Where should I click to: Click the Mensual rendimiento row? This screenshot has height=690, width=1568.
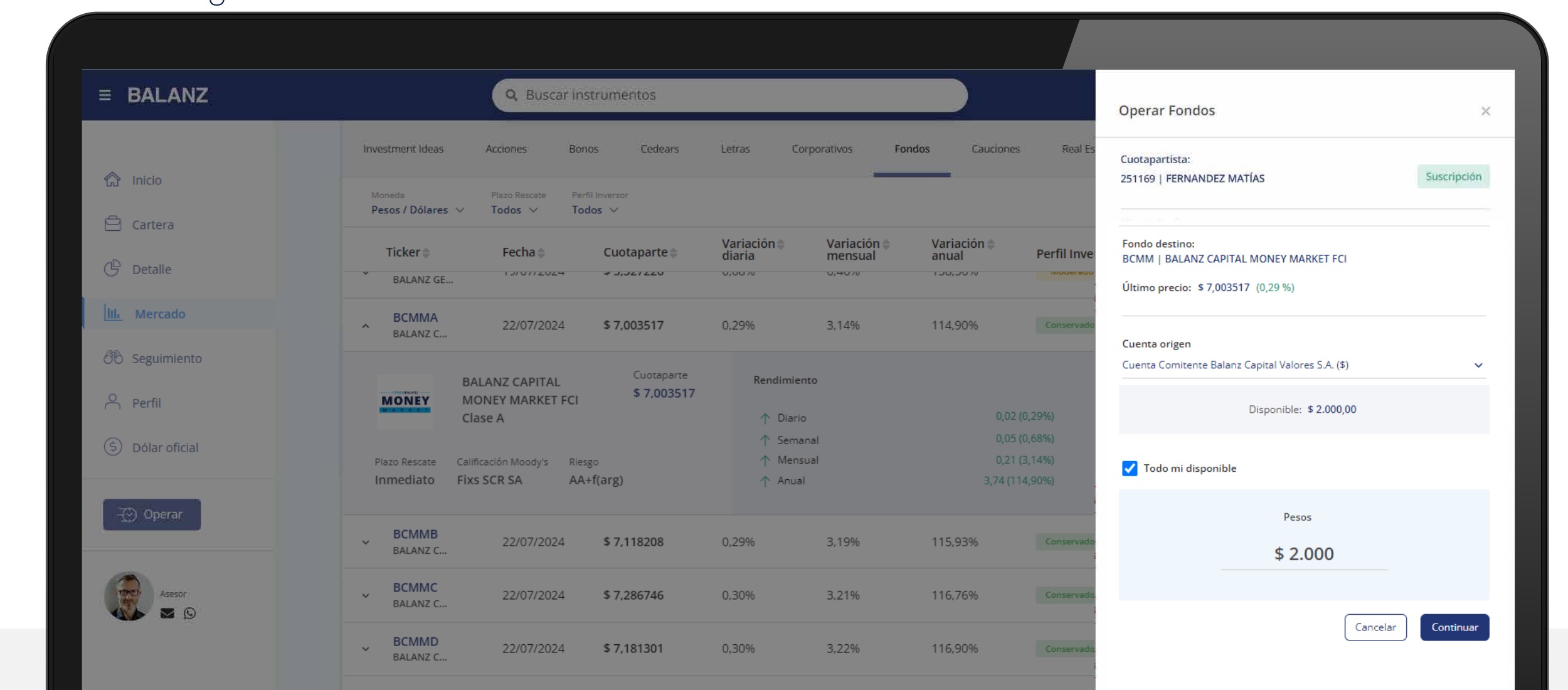click(x=906, y=460)
